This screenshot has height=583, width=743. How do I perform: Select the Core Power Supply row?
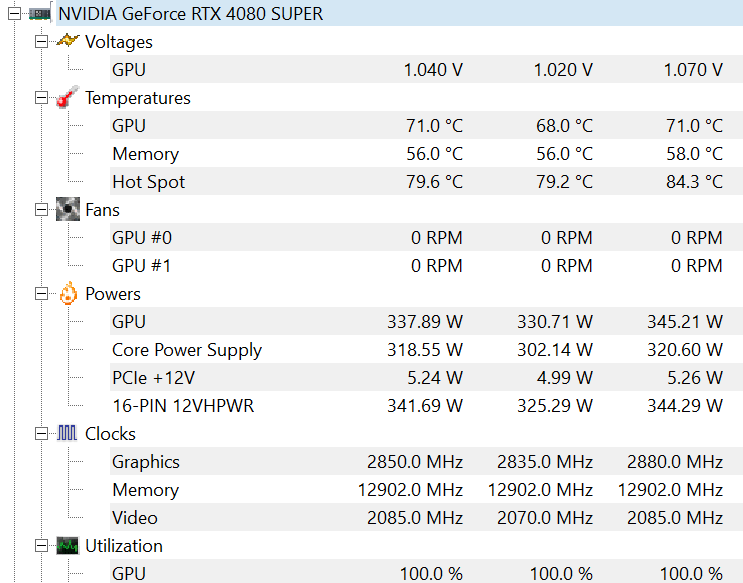point(426,349)
